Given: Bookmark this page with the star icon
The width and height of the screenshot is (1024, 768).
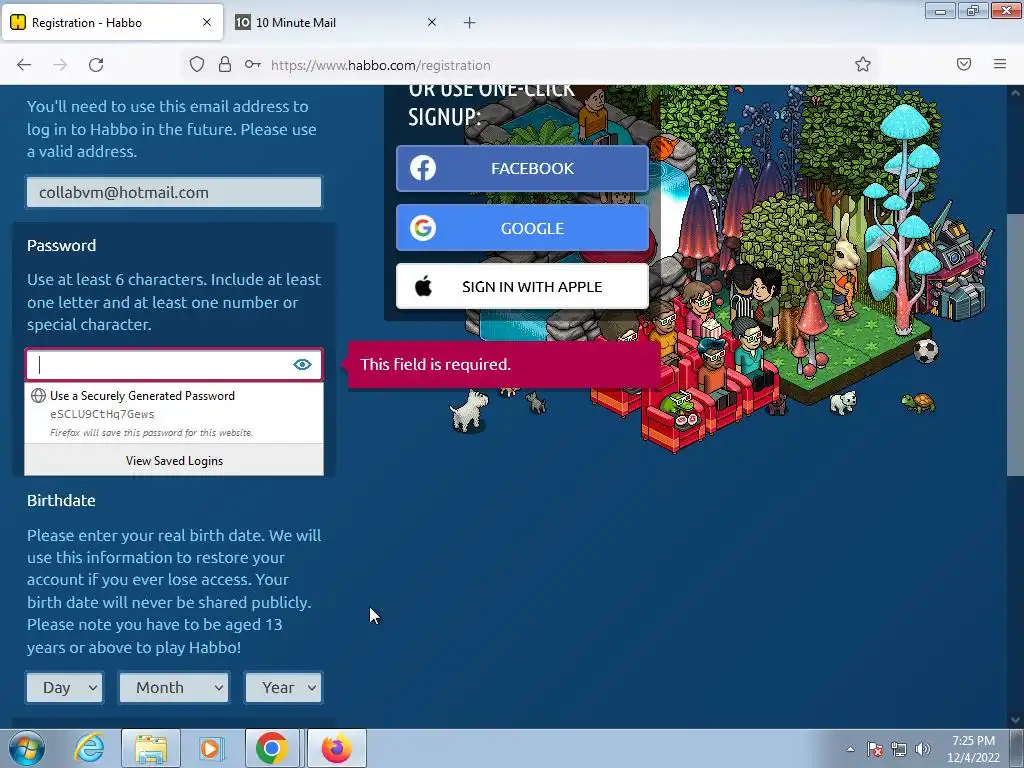Looking at the screenshot, I should [x=863, y=64].
